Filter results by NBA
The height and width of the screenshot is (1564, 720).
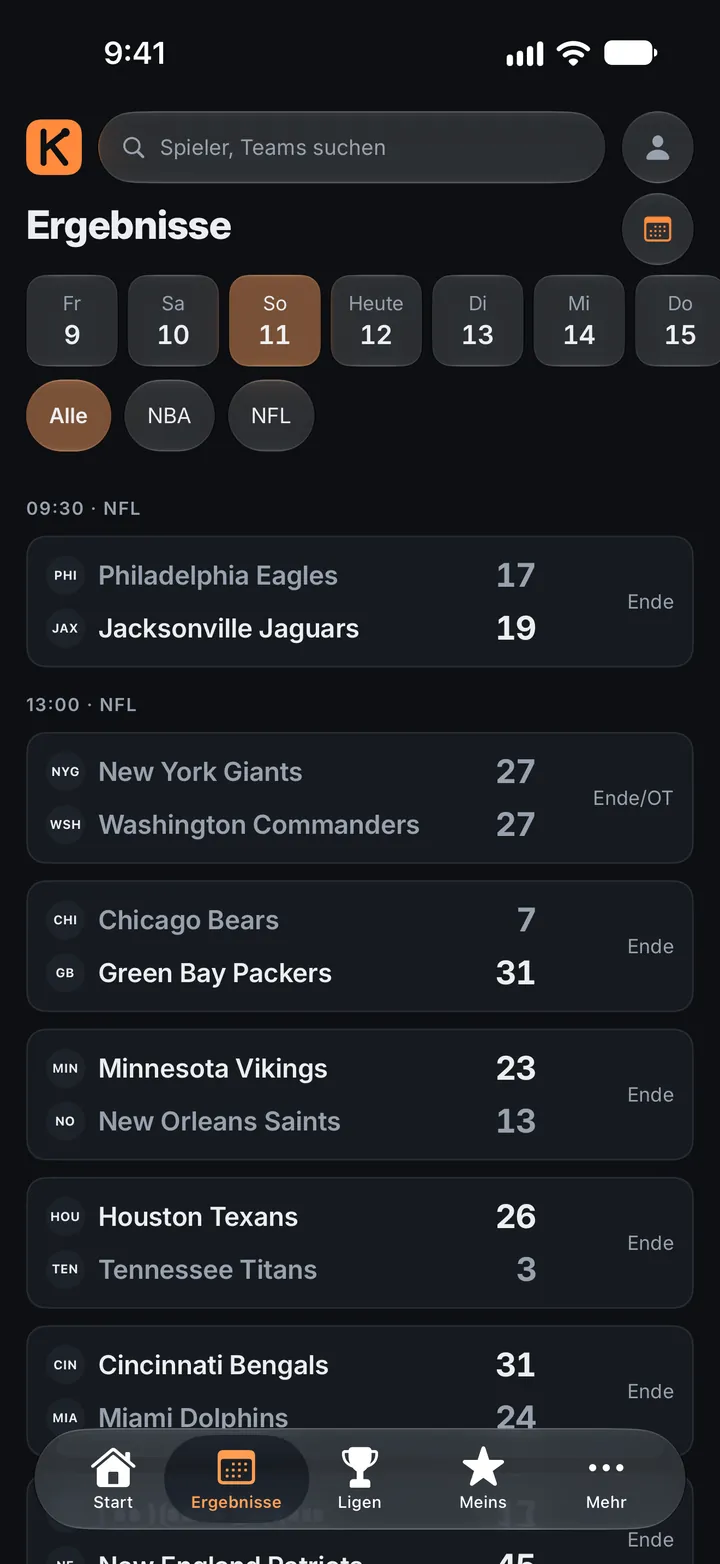[169, 415]
